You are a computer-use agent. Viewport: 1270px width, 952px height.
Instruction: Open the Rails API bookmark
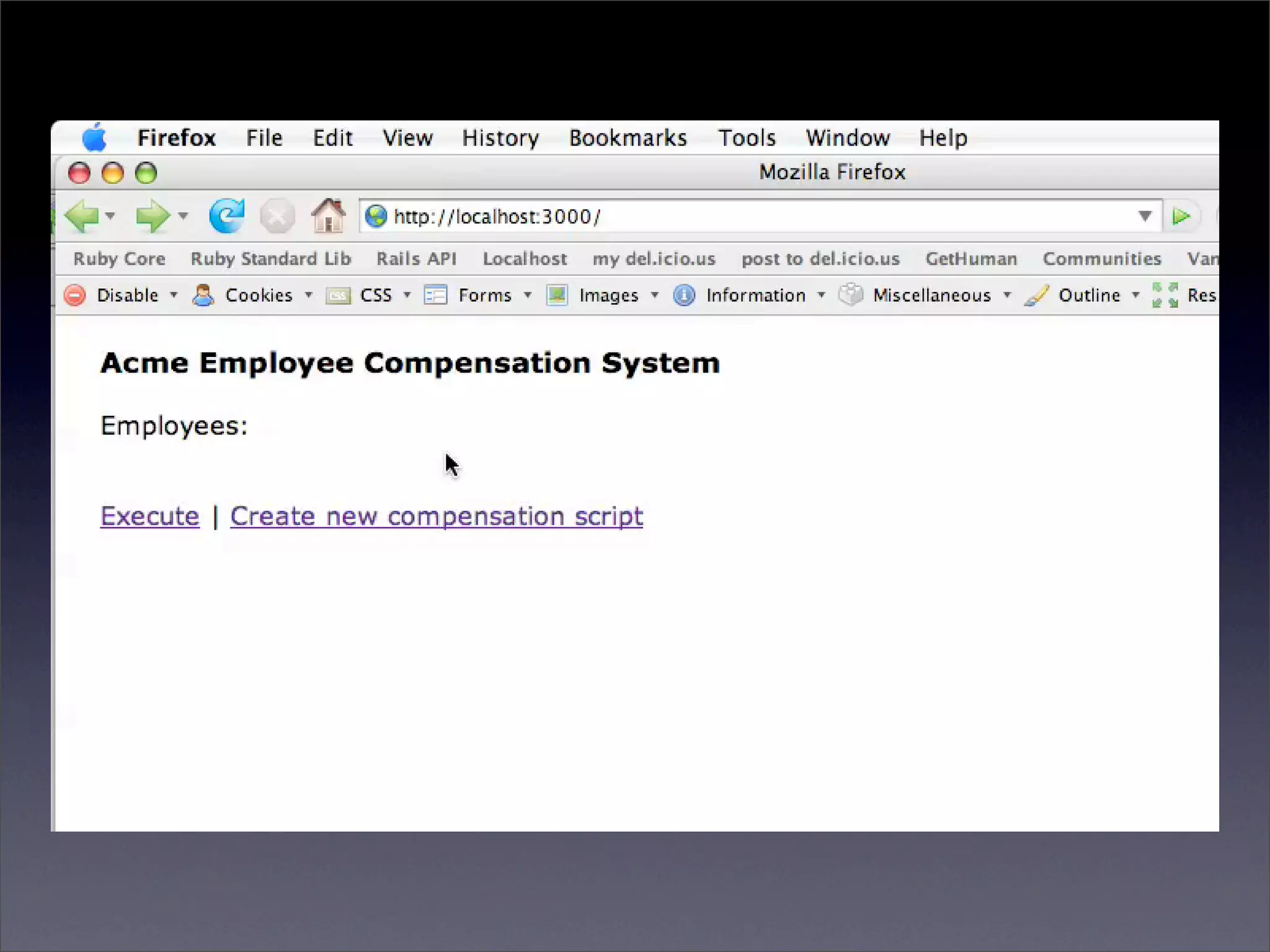click(x=416, y=258)
